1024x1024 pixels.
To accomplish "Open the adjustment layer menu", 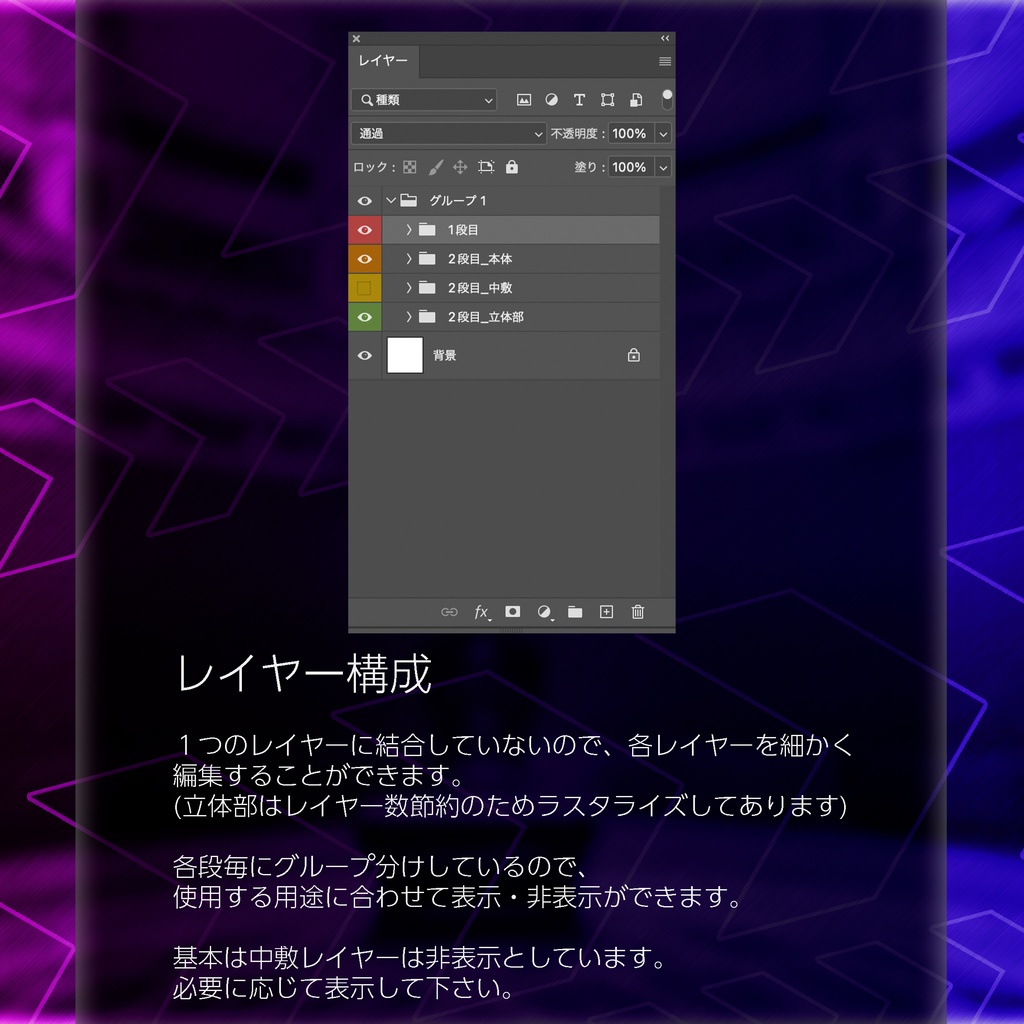I will click(x=545, y=612).
